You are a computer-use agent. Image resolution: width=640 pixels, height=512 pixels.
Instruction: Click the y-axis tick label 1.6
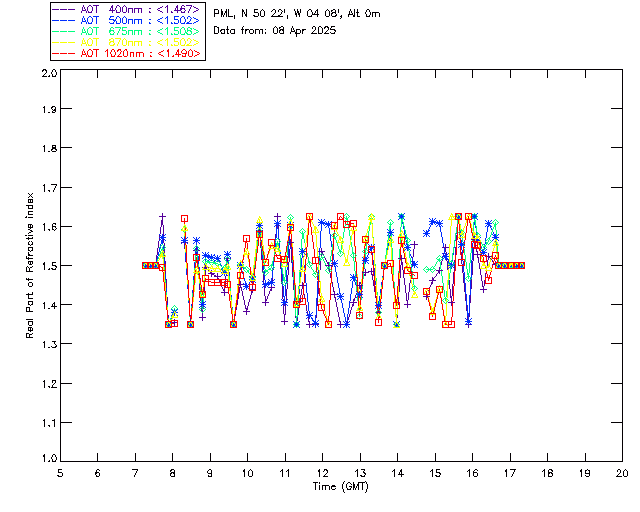[x=49, y=227]
